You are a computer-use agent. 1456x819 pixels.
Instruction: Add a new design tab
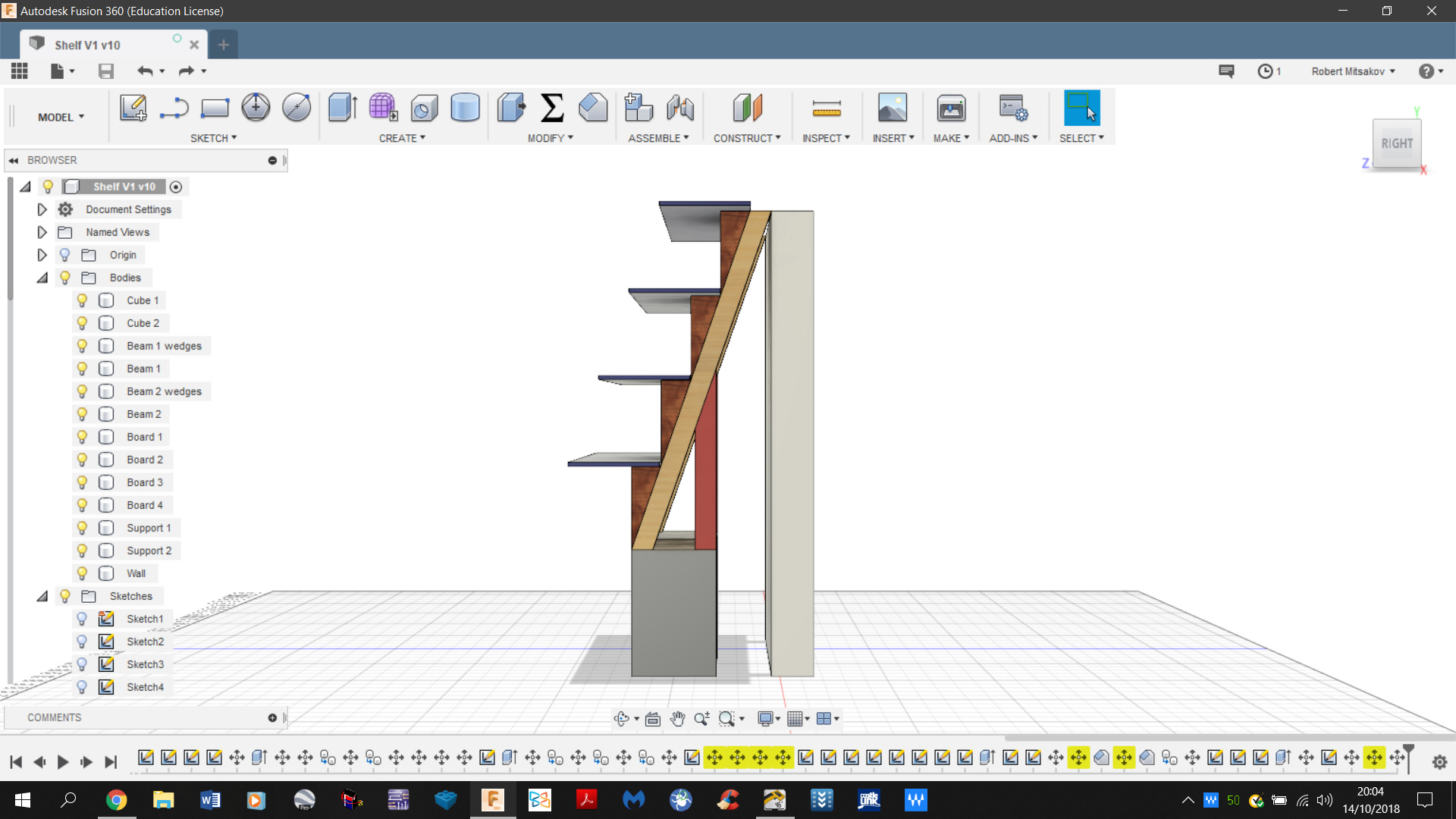[x=223, y=45]
